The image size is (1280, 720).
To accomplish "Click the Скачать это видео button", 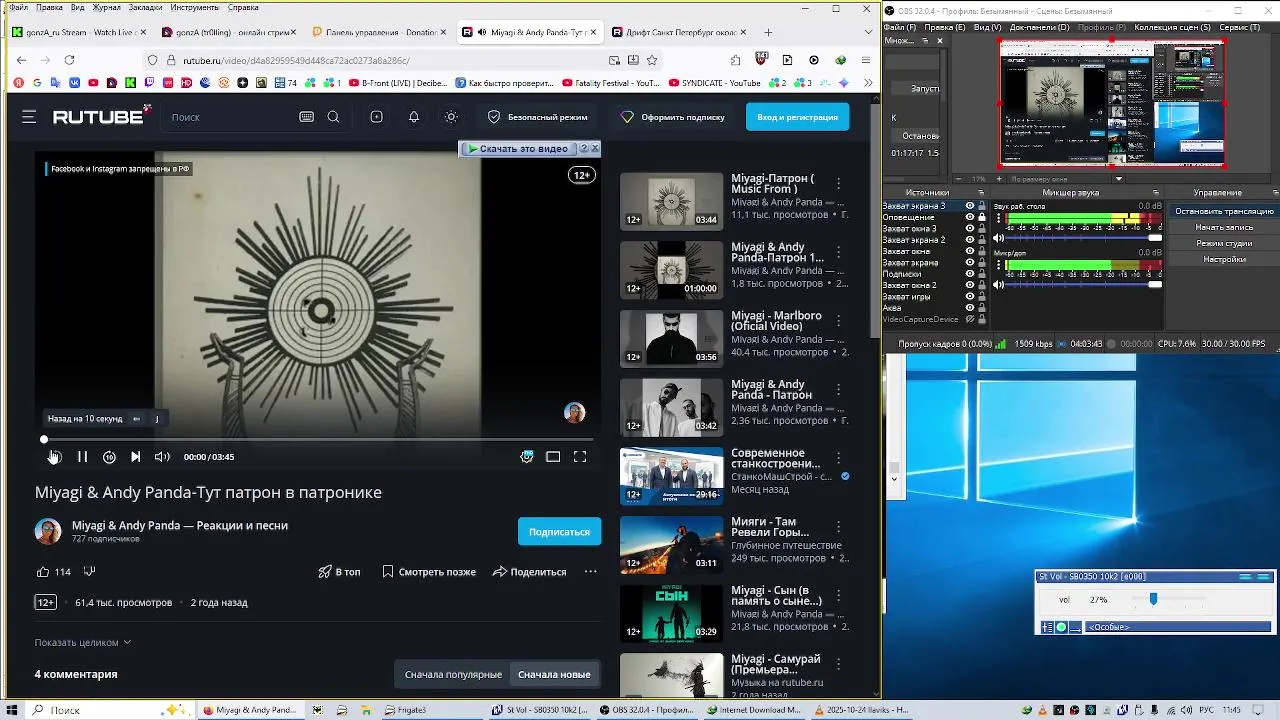I will tap(518, 149).
